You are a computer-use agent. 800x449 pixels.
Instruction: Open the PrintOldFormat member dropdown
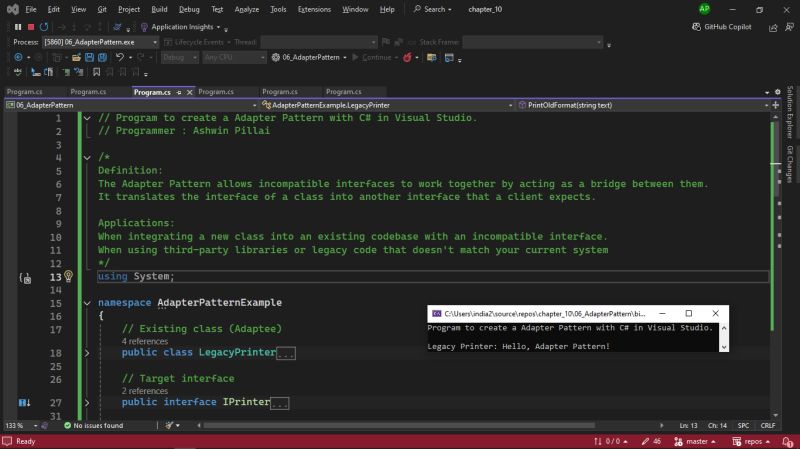click(x=643, y=105)
